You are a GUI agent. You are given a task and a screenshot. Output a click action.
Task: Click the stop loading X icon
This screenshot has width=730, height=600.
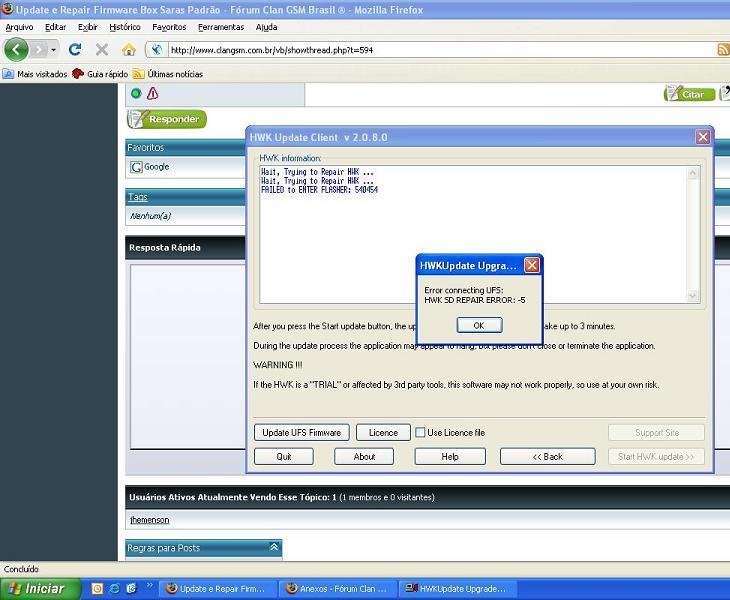tap(101, 49)
